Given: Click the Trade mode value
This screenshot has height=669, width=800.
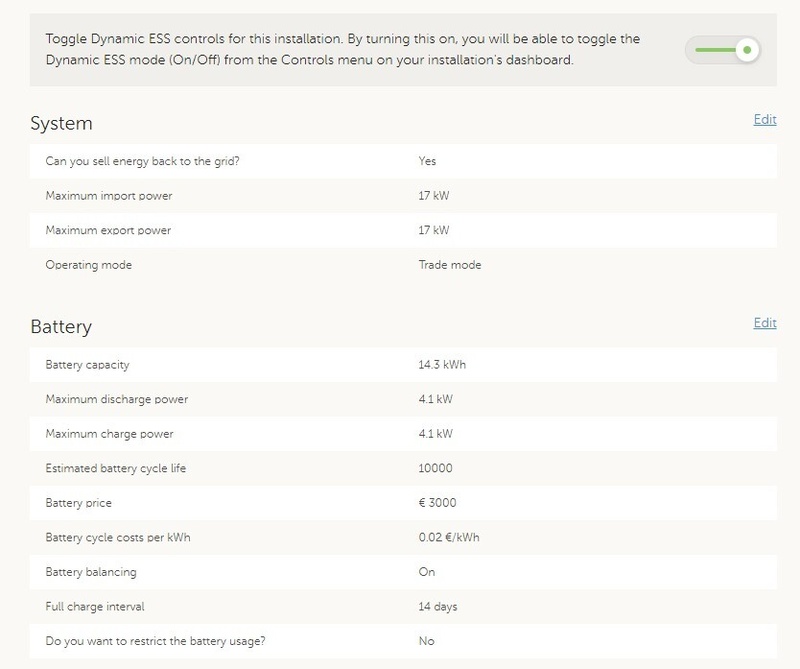Looking at the screenshot, I should [450, 266].
